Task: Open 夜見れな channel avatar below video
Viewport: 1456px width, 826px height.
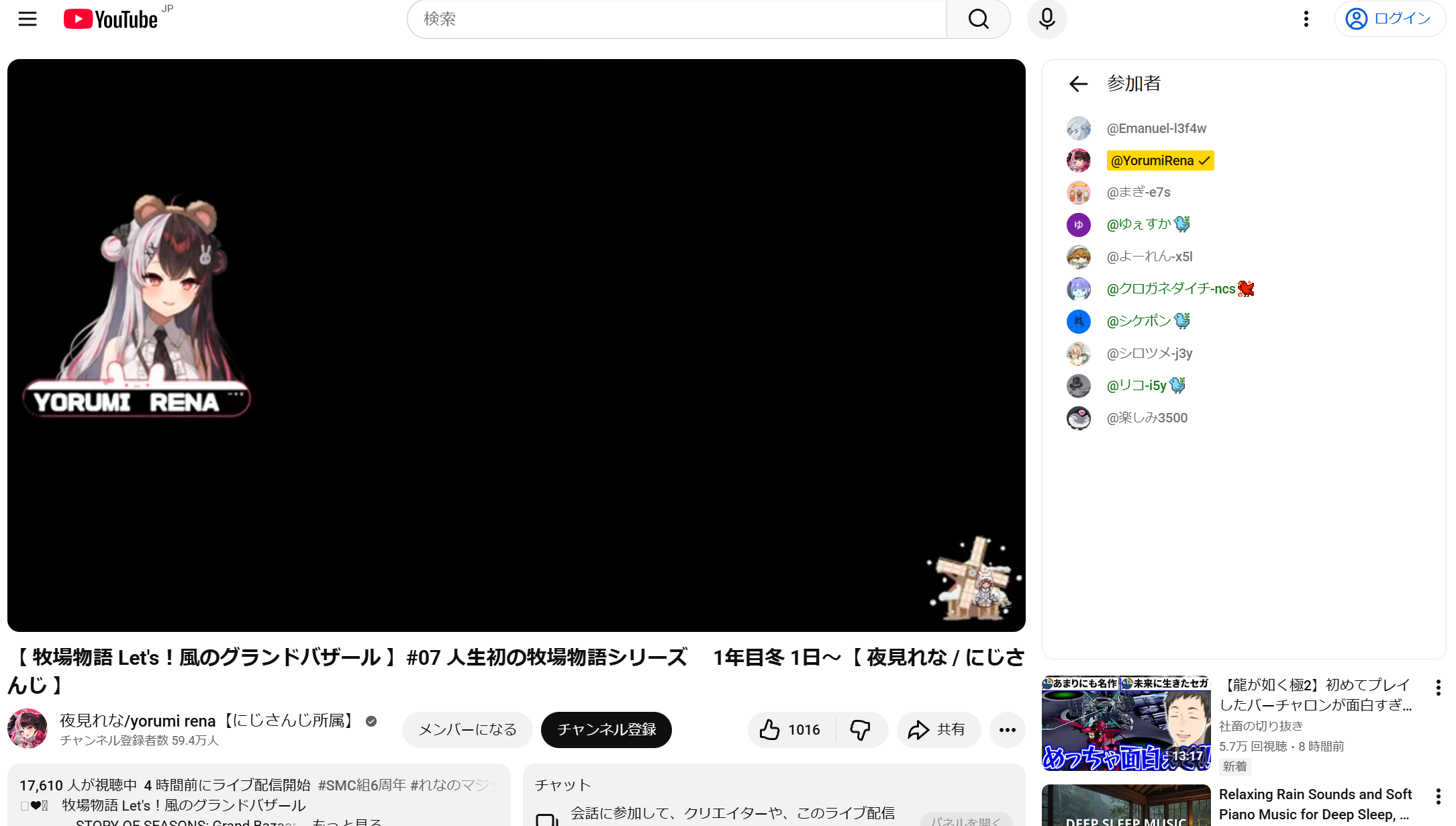Action: click(x=28, y=729)
